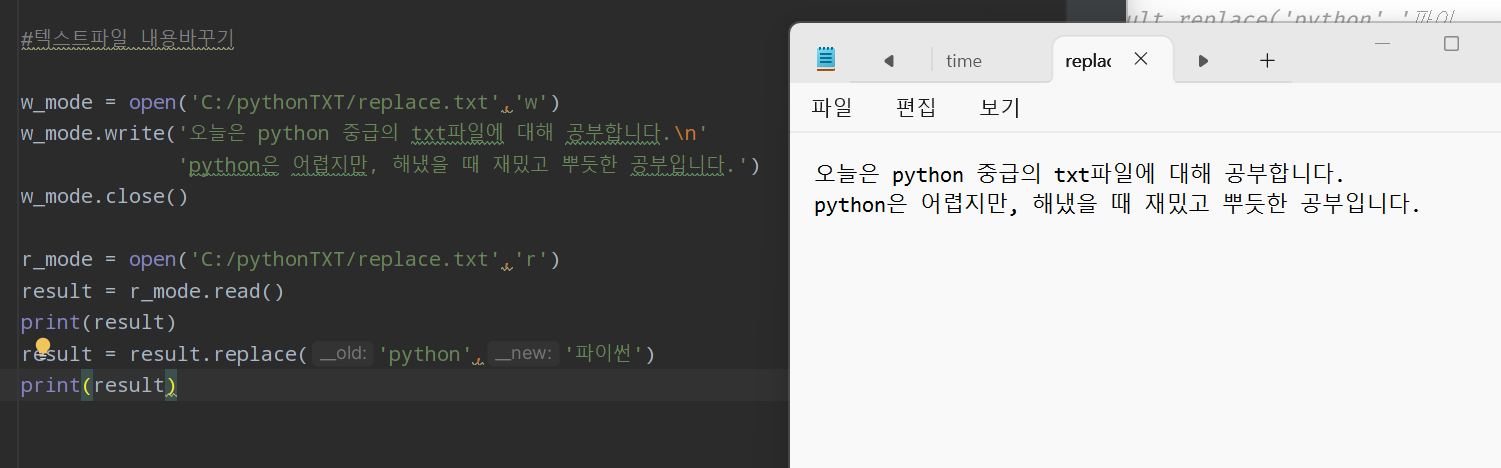Click Notepad line starting with 오늘은

coord(1080,175)
